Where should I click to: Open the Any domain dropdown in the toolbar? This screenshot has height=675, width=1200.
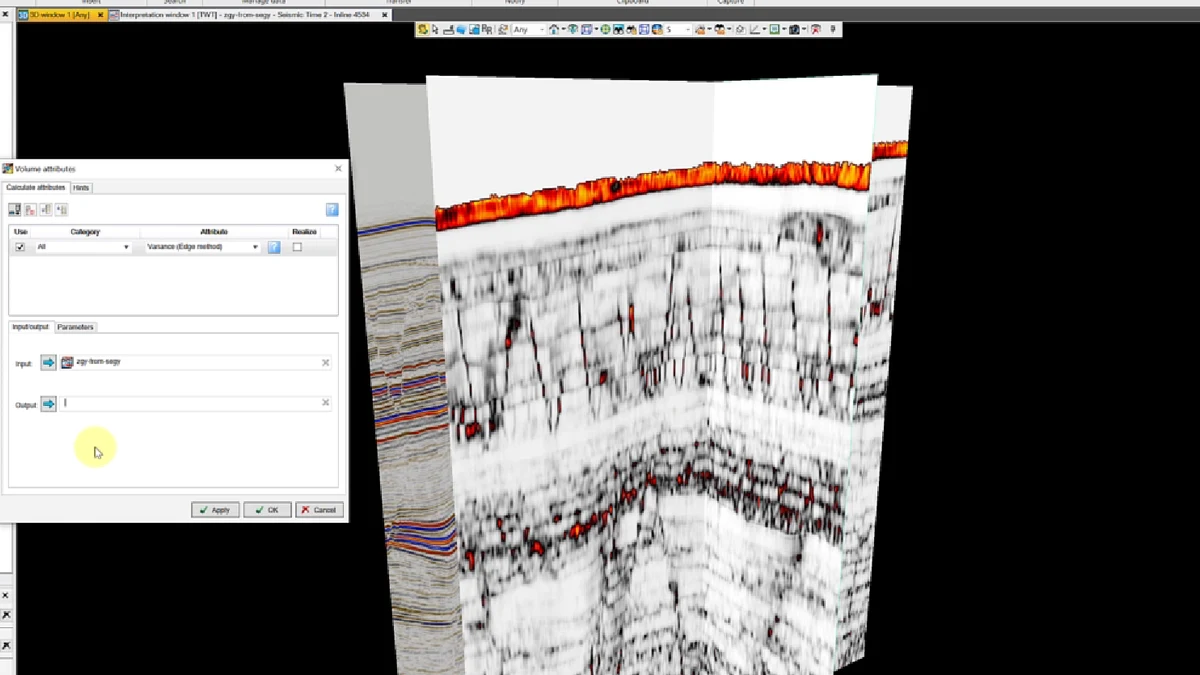click(529, 30)
